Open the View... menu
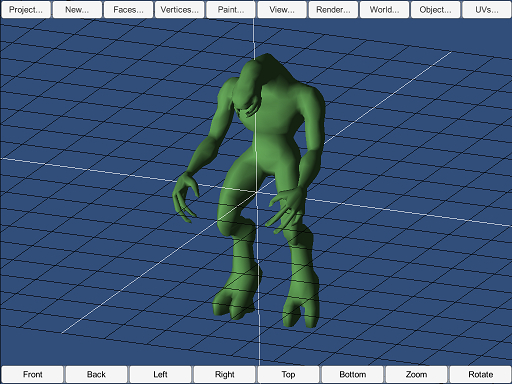 coord(282,10)
